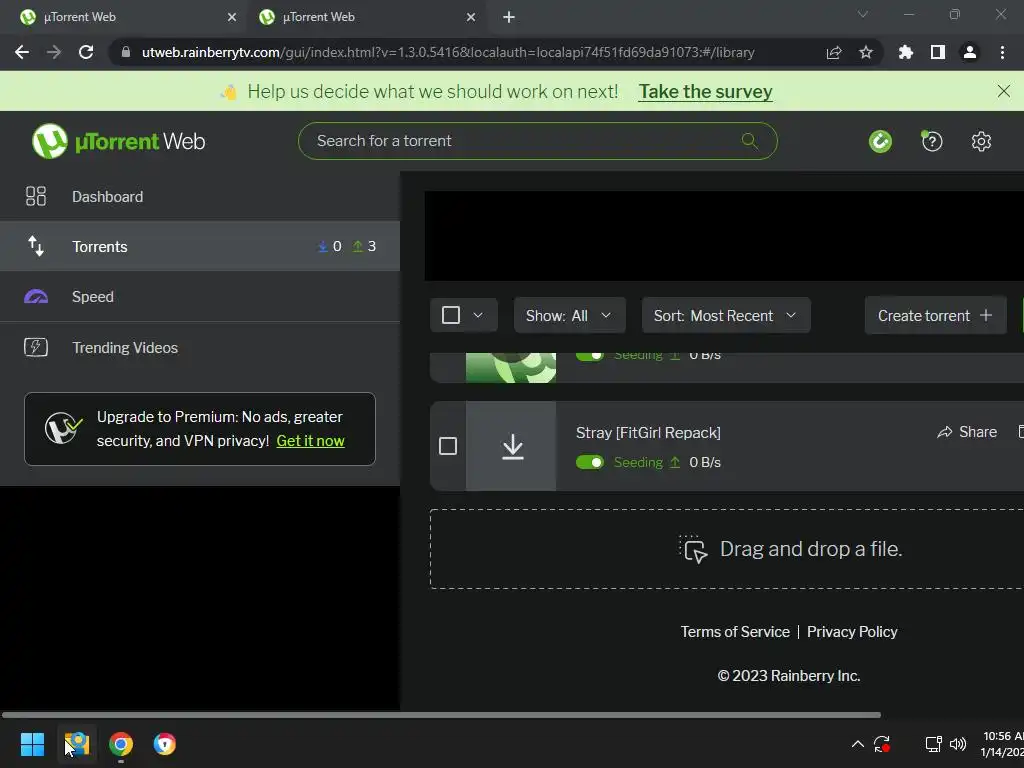Image resolution: width=1024 pixels, height=768 pixels.
Task: Open the Show: All filter dropdown
Action: point(569,315)
